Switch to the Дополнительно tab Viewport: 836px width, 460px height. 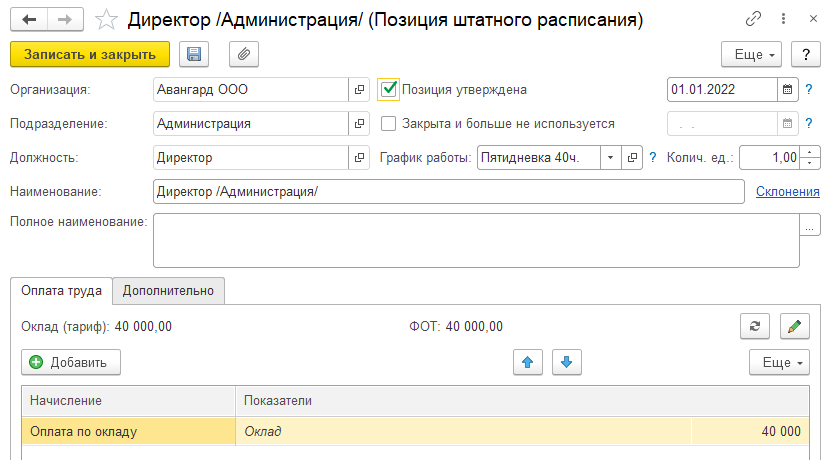168,291
